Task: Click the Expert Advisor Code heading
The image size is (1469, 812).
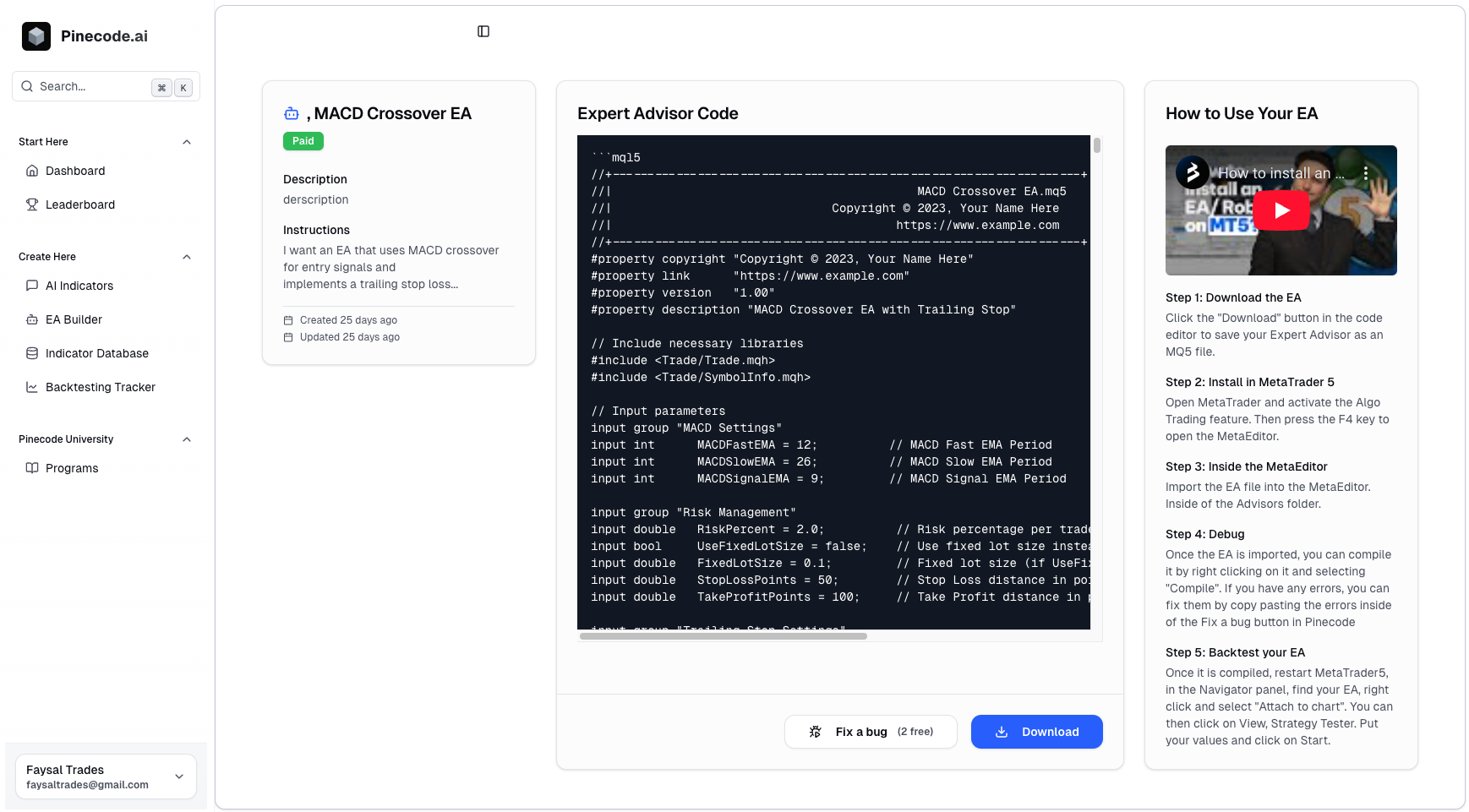Action: [x=658, y=113]
